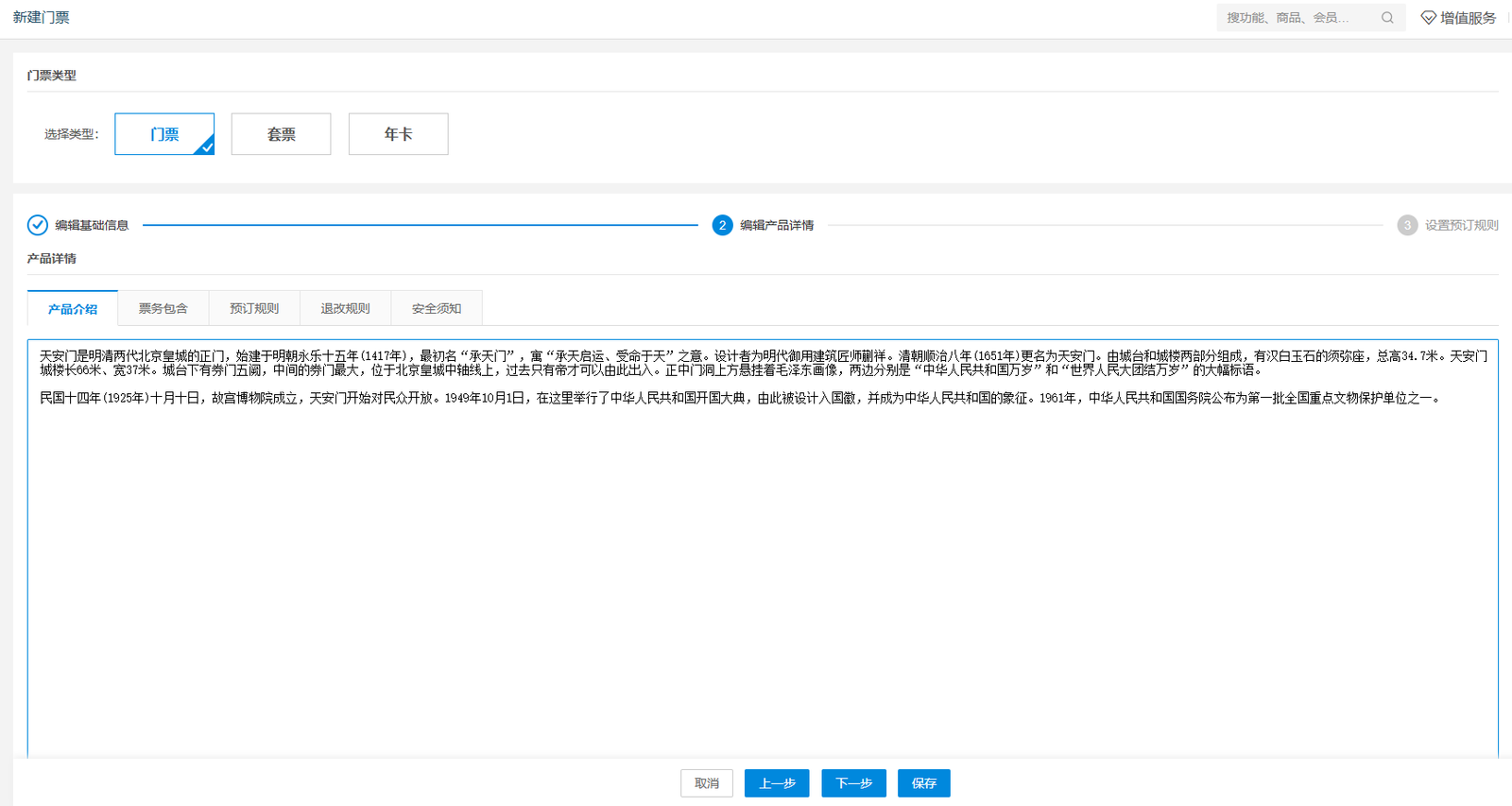
Task: Proceed with the 下一步 button
Action: (853, 783)
